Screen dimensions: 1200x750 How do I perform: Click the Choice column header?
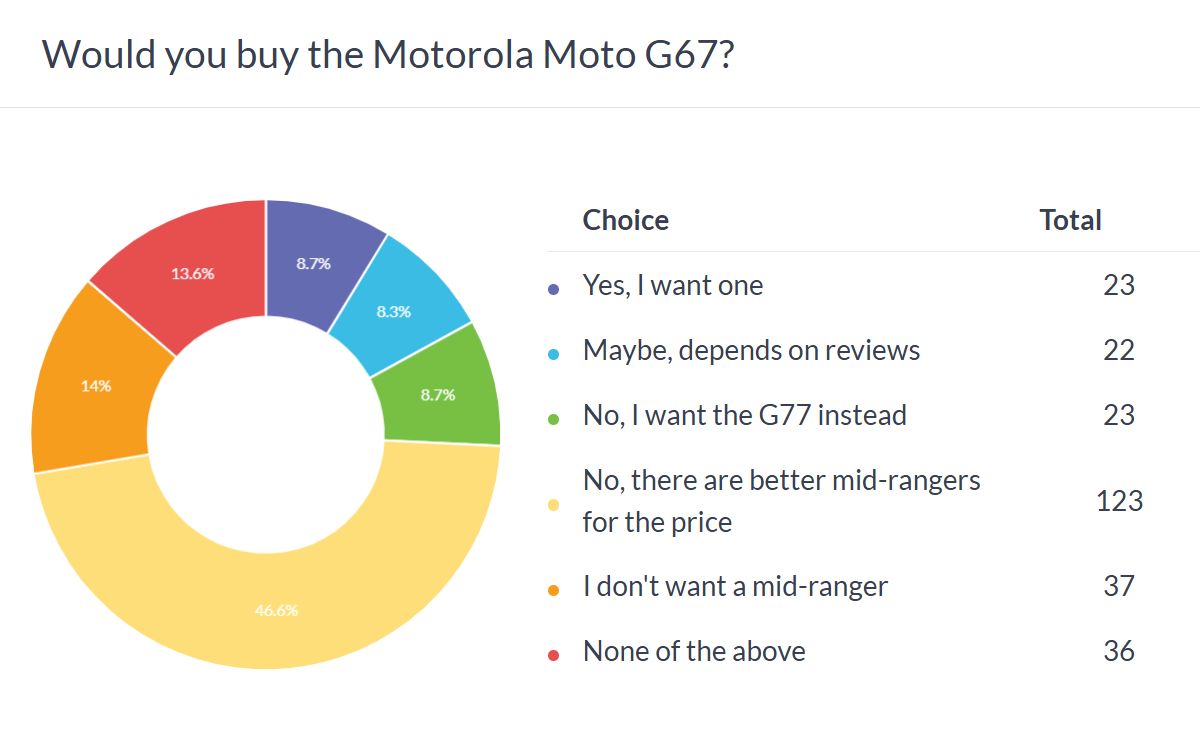coord(626,220)
